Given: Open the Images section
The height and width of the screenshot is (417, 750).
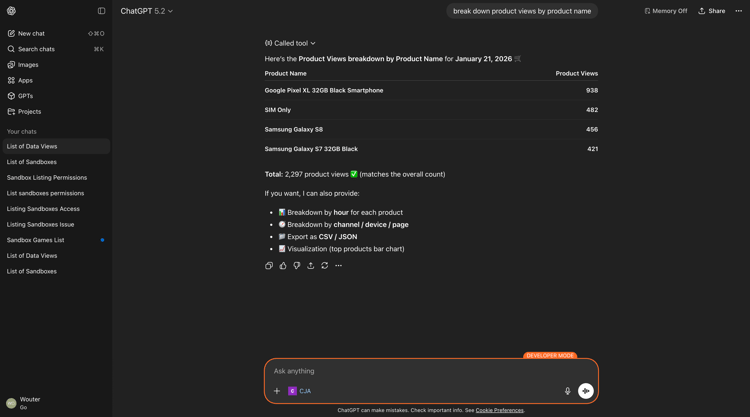Looking at the screenshot, I should pos(56,65).
